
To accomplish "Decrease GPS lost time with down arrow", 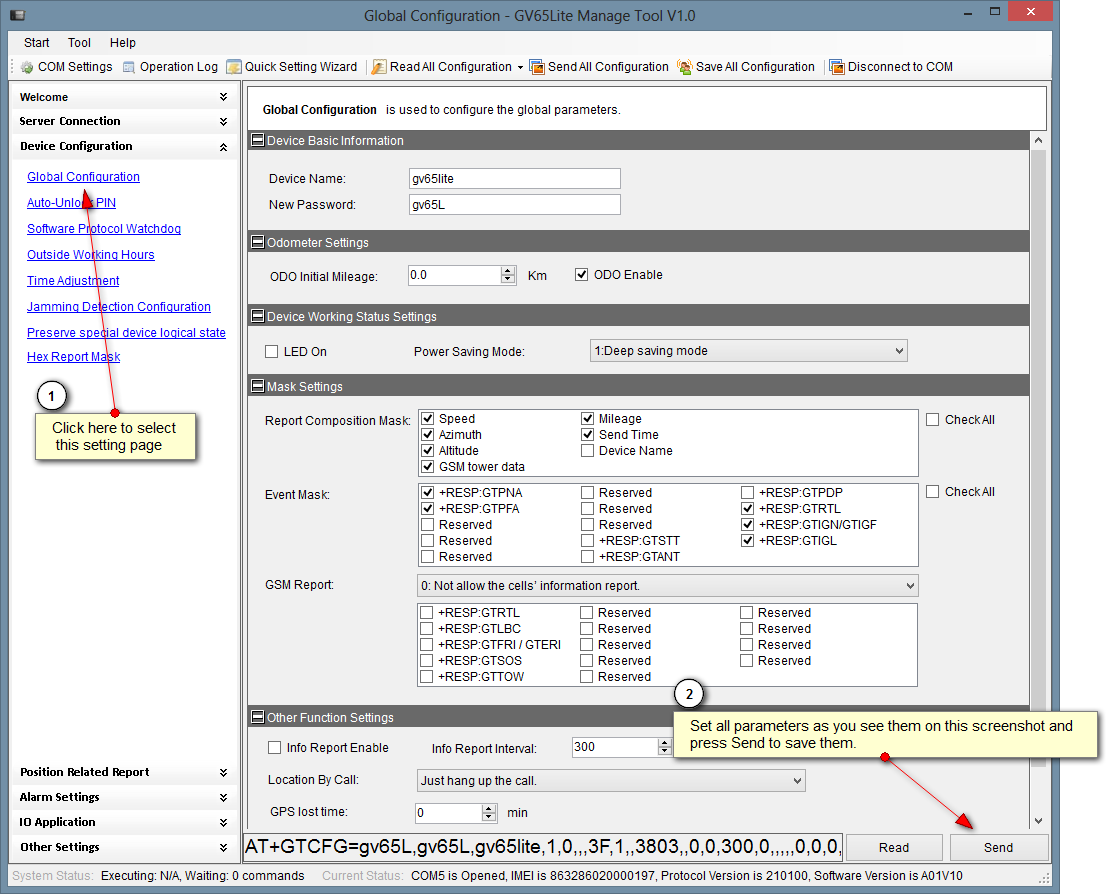I will [489, 817].
